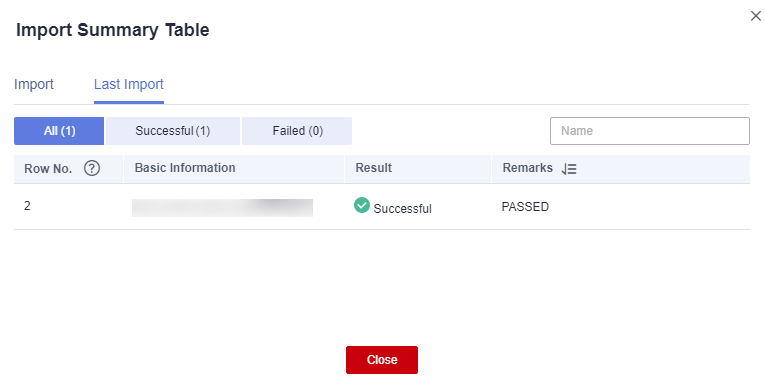
Task: Click the Import Summary Table title
Action: pos(113,30)
